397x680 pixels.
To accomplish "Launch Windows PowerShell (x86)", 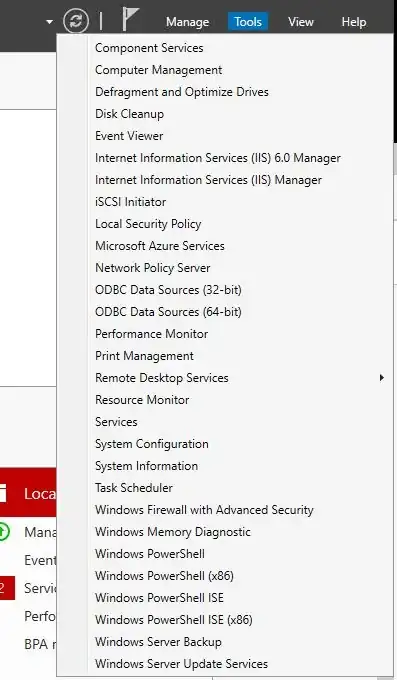I will tap(164, 576).
